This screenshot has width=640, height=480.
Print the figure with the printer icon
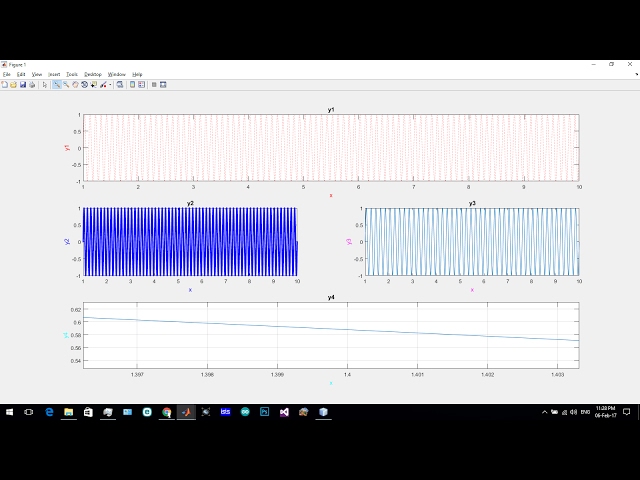tap(32, 84)
